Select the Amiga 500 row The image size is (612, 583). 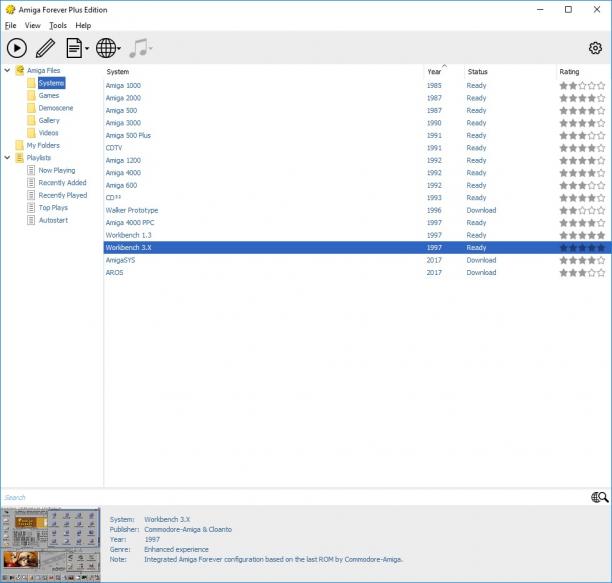357,110
